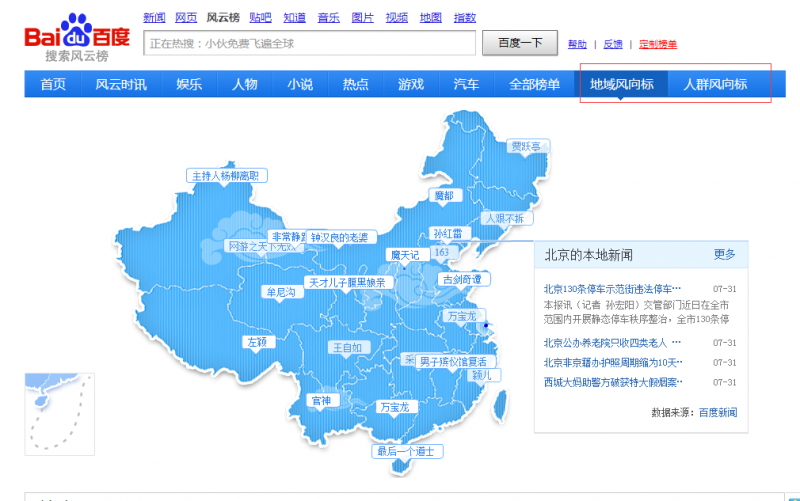Image resolution: width=800 pixels, height=501 pixels.
Task: Go to 风云时讯 in the navigation bar
Action: click(121, 84)
